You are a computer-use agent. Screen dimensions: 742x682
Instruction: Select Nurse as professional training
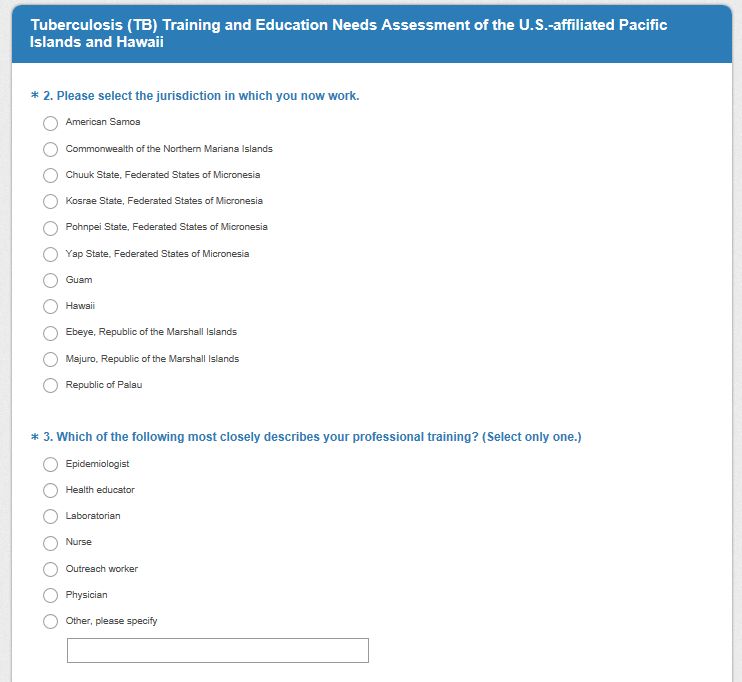click(50, 543)
